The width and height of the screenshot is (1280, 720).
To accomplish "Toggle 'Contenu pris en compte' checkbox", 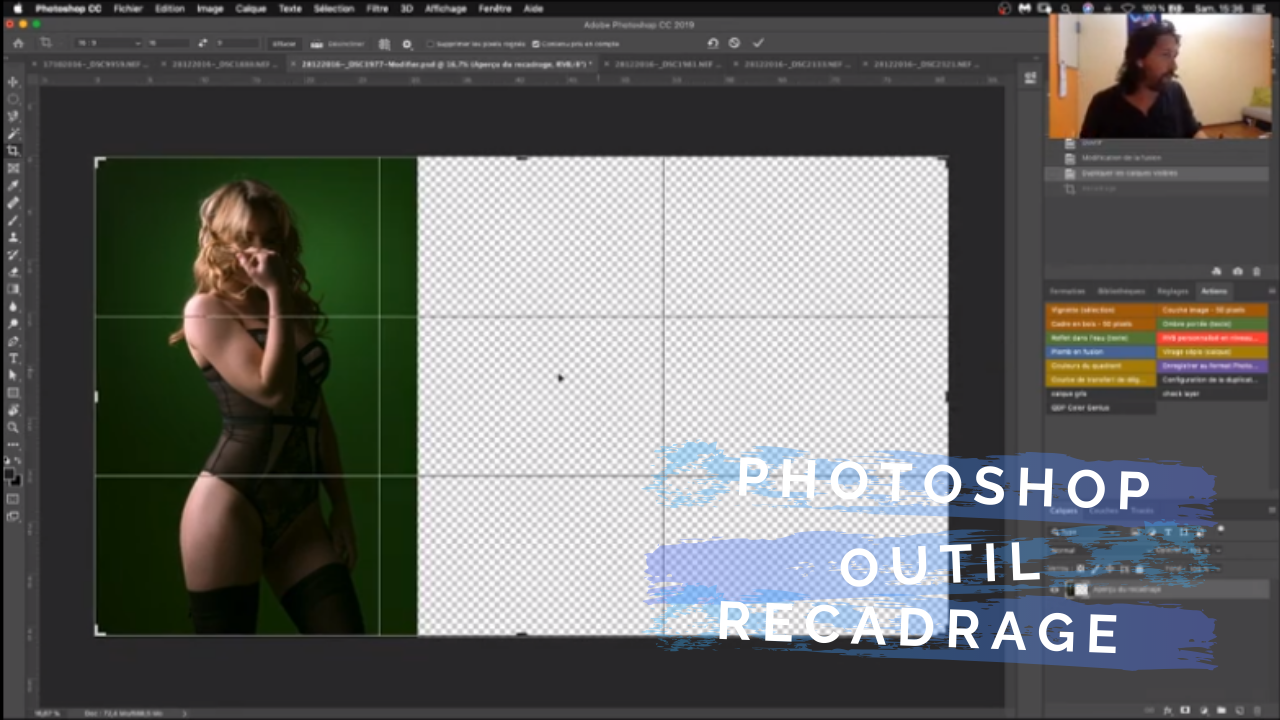I will tap(536, 44).
